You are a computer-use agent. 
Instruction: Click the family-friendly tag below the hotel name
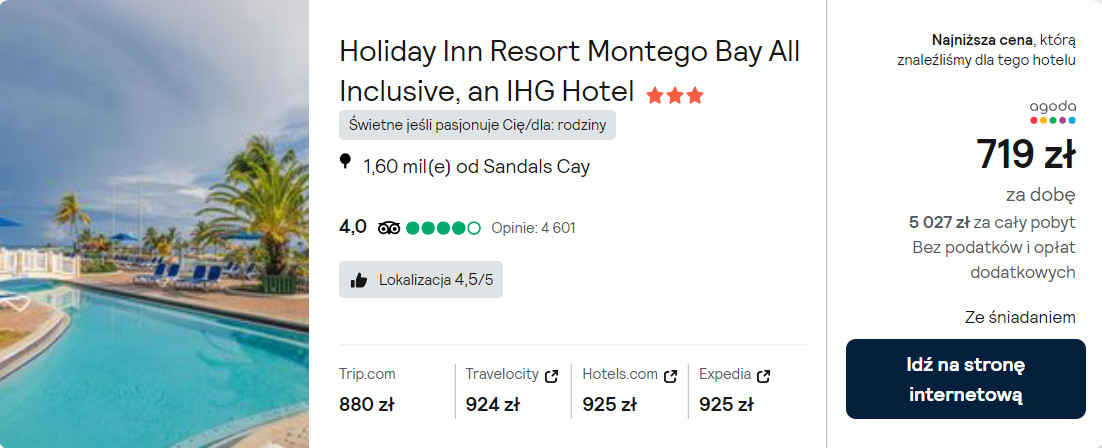click(x=477, y=125)
